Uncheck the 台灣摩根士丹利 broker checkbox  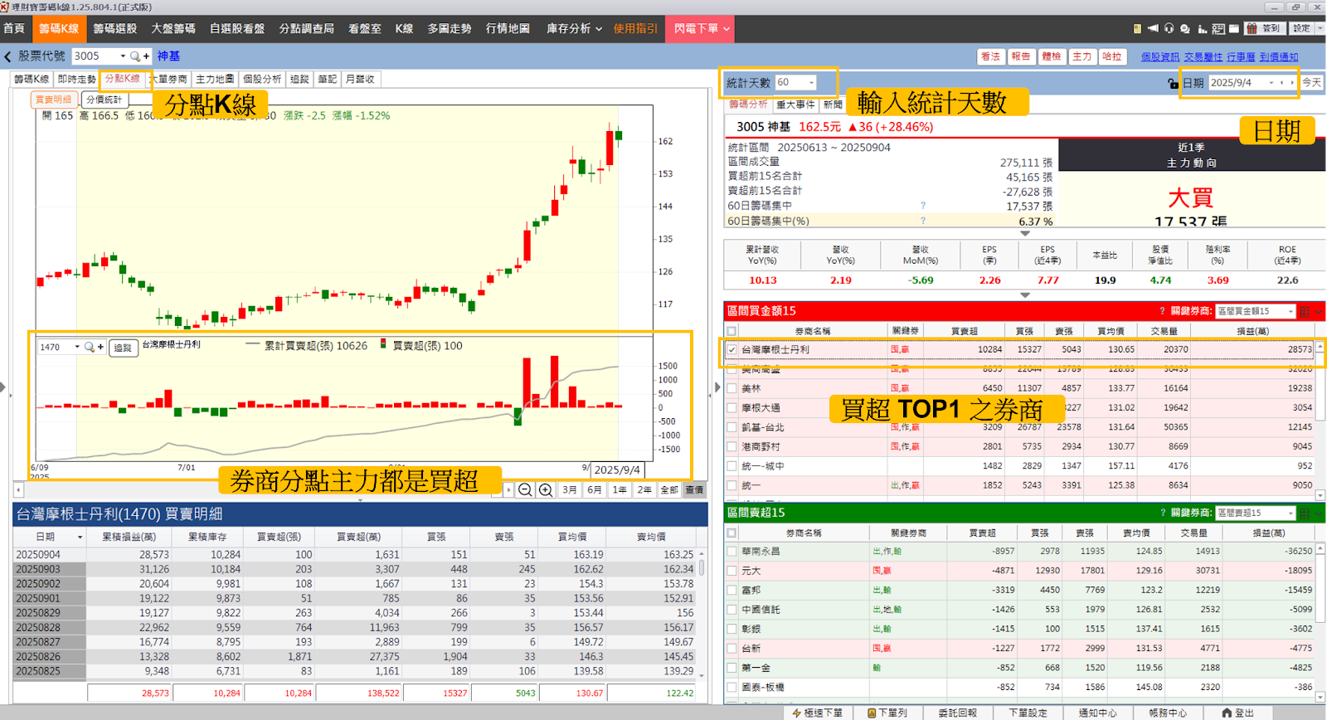pos(732,350)
